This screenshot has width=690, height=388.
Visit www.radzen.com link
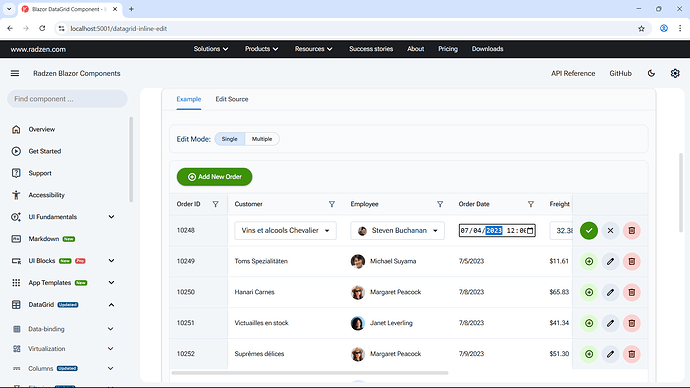coord(38,49)
